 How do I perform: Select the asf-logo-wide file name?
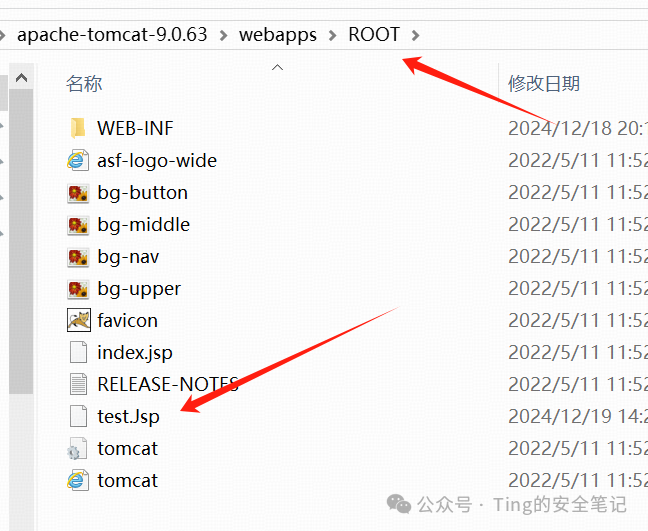click(x=157, y=161)
